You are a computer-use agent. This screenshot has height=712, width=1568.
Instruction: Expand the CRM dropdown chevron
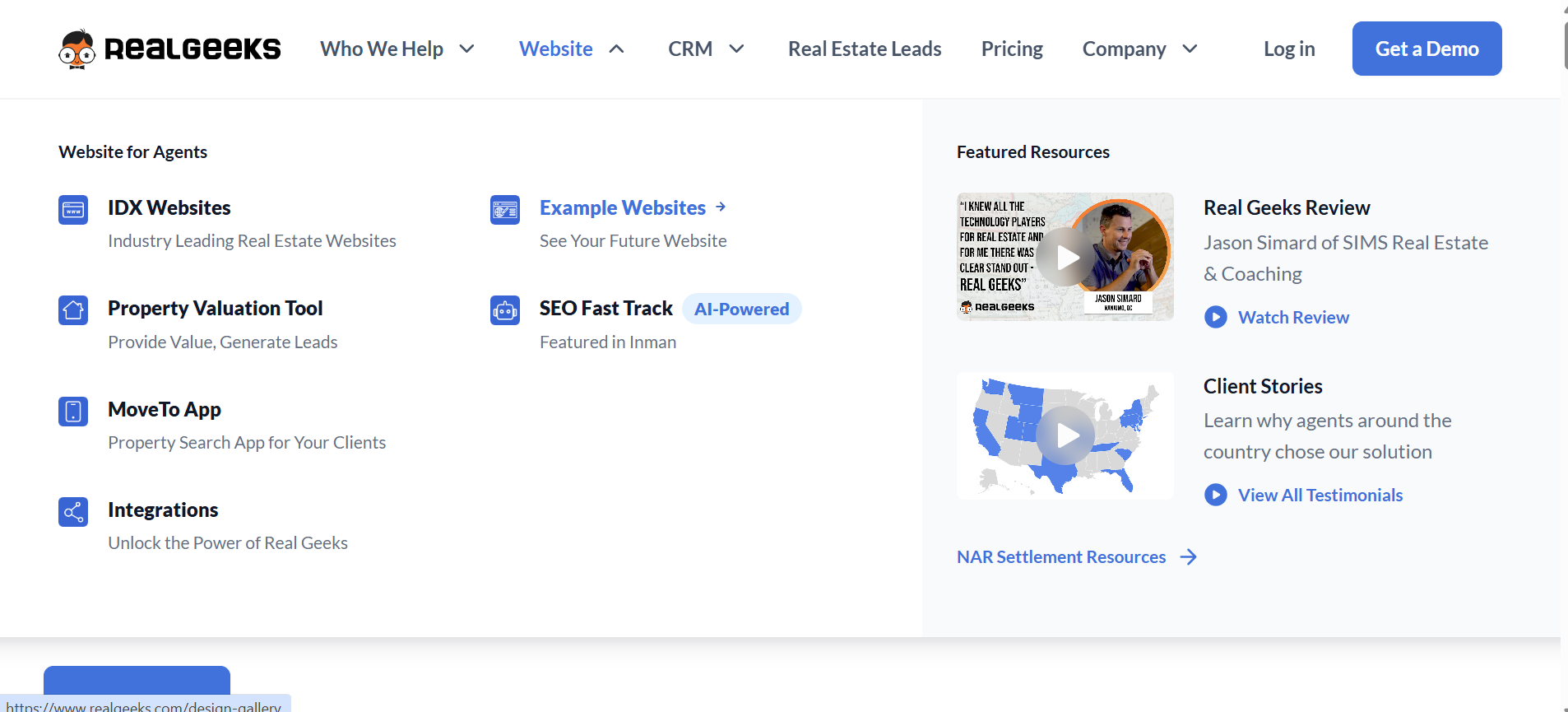pos(737,49)
